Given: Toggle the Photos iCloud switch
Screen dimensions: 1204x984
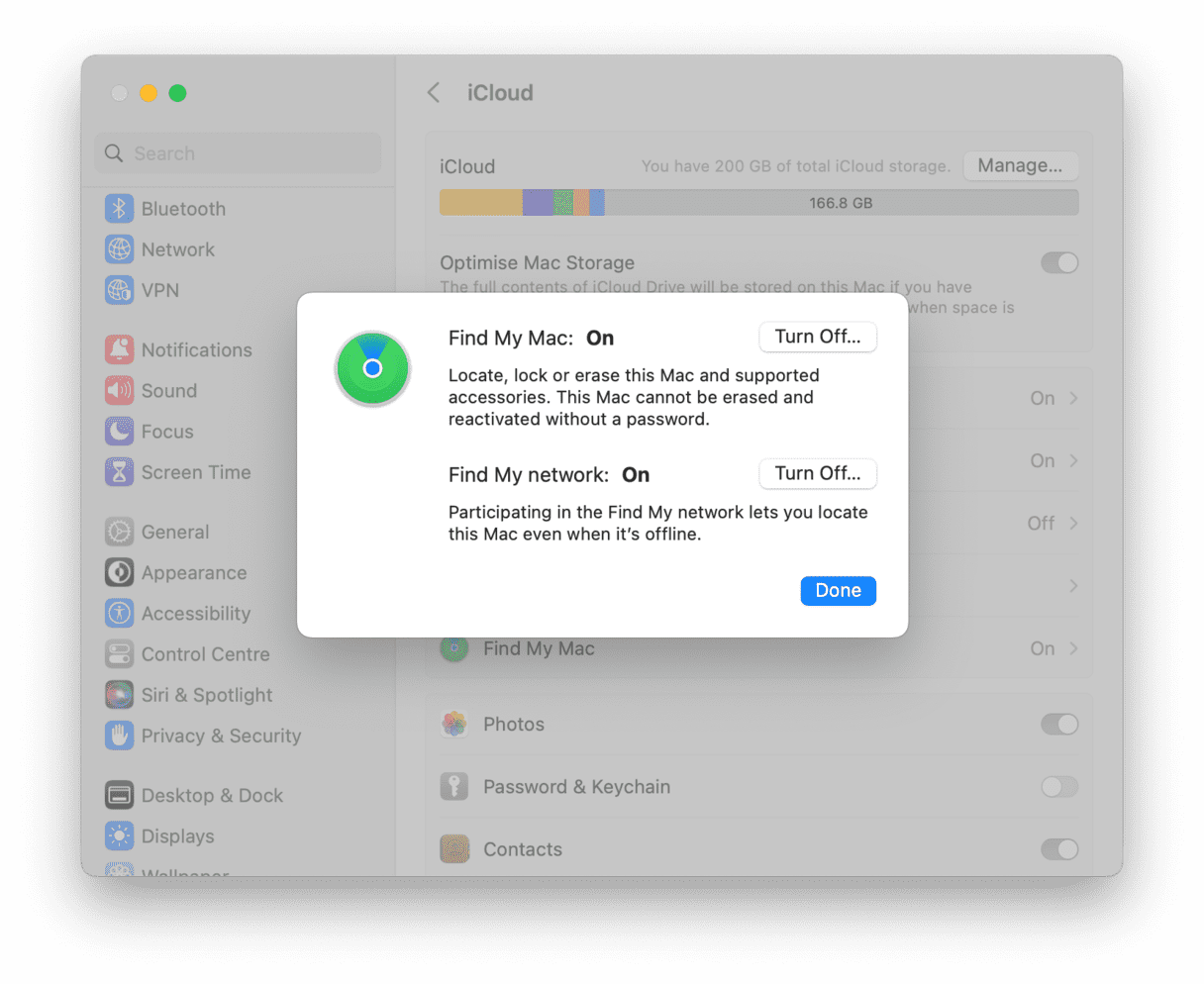Looking at the screenshot, I should pyautogui.click(x=1059, y=725).
